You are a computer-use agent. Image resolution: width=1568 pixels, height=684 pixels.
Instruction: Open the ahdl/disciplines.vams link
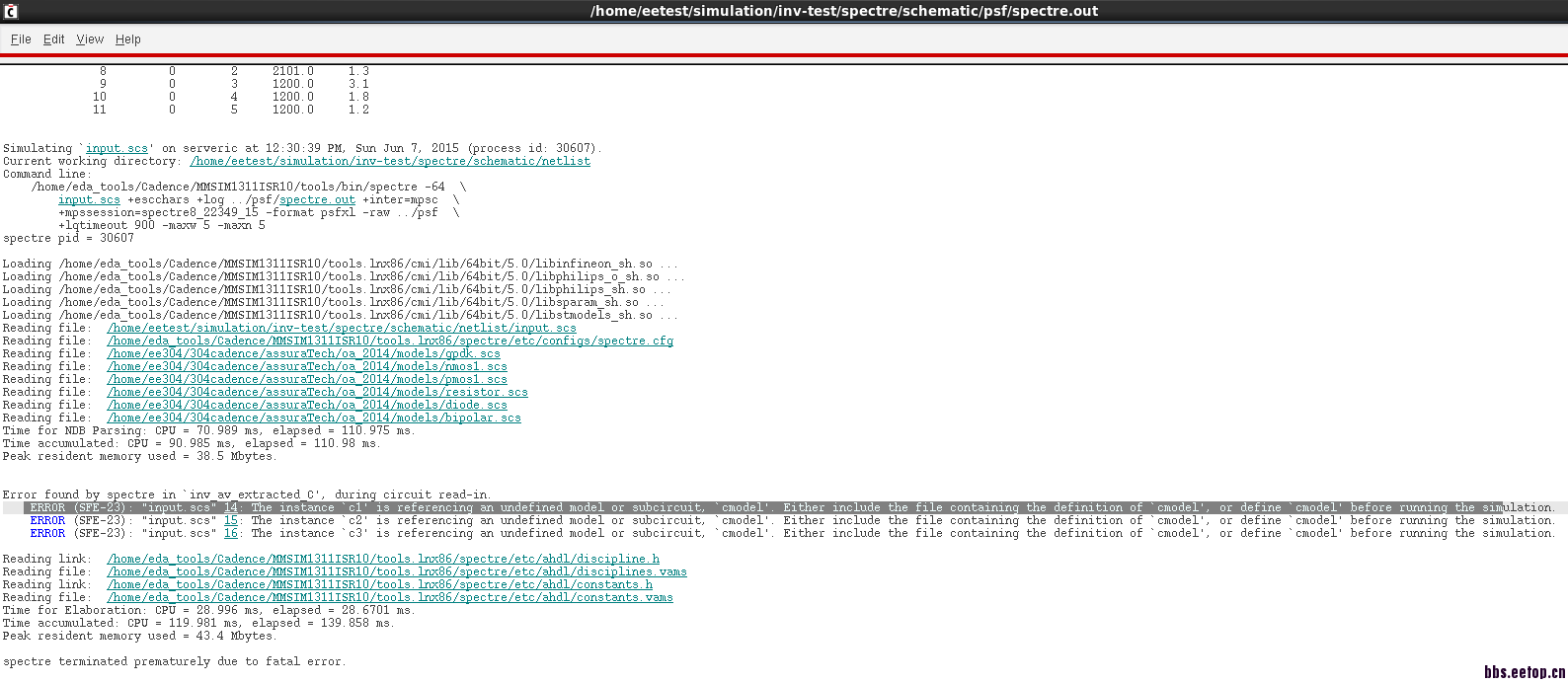(397, 571)
